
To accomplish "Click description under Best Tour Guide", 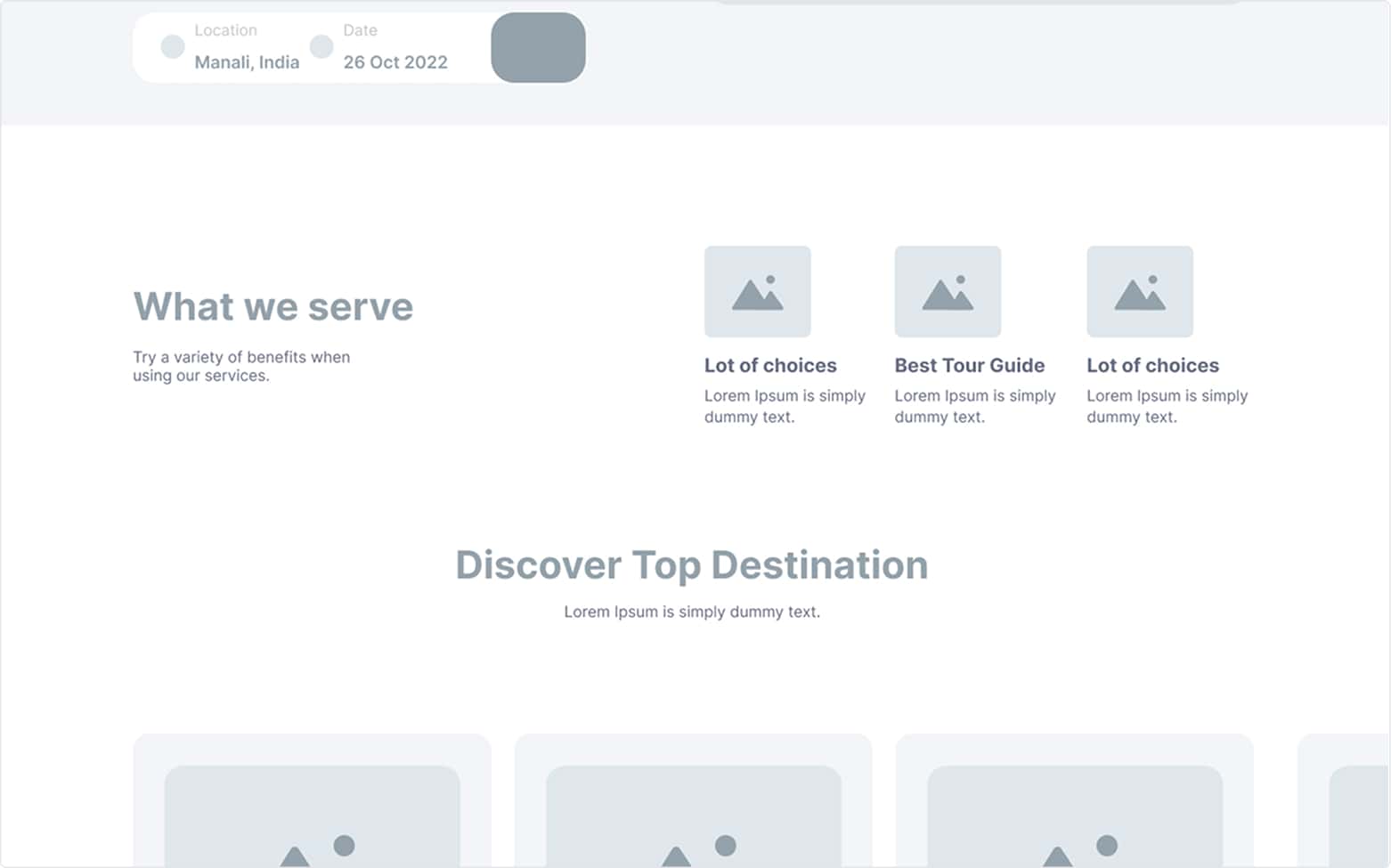I will [974, 406].
